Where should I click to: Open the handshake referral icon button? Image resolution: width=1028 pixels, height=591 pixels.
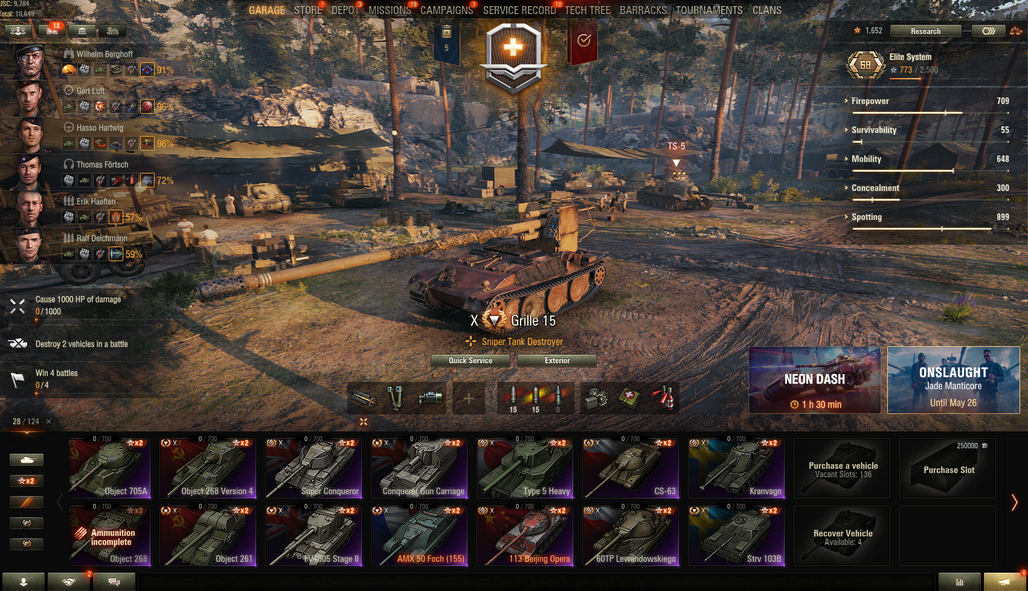[x=69, y=582]
